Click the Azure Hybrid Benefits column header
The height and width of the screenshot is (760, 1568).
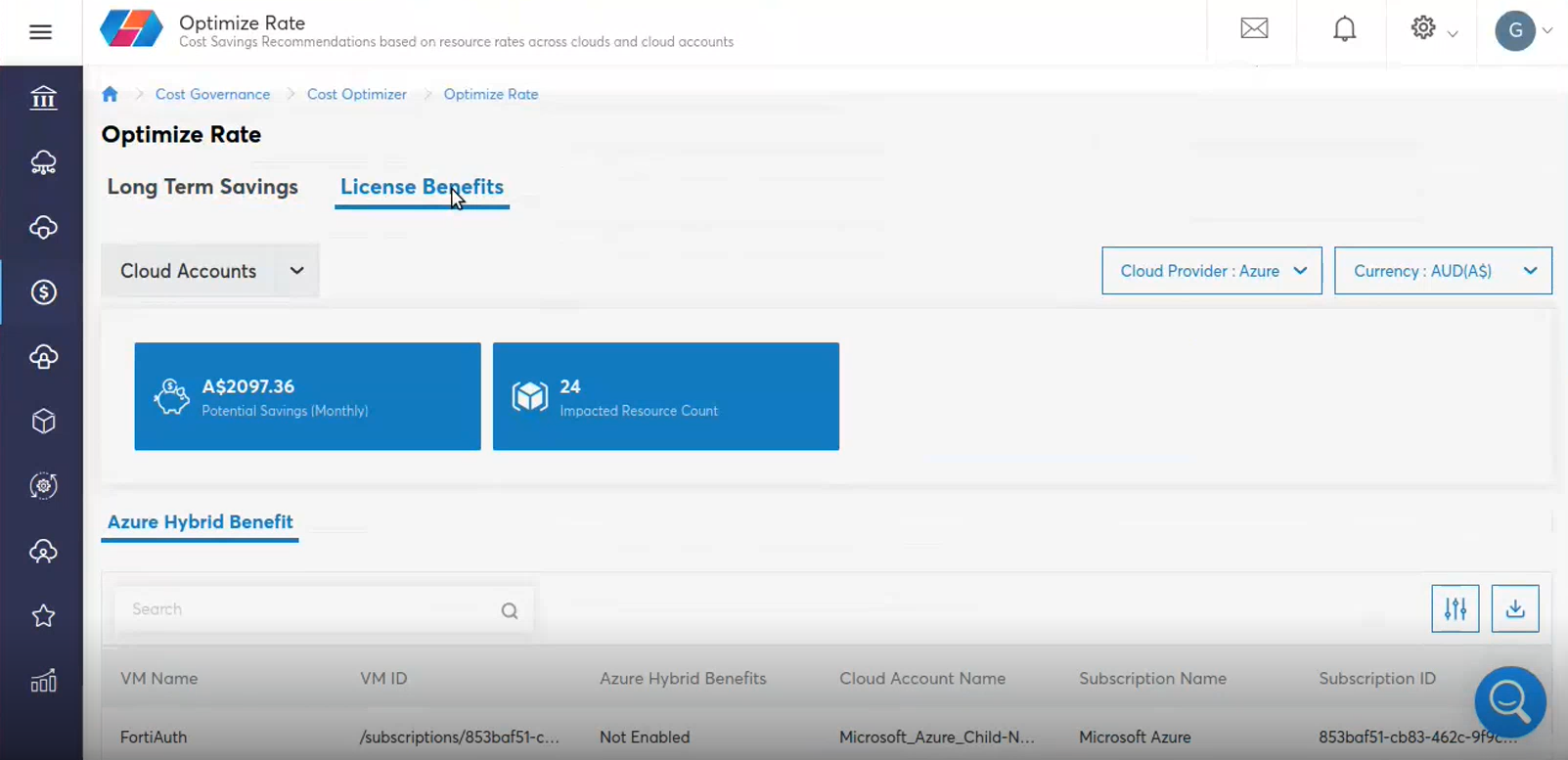click(683, 678)
